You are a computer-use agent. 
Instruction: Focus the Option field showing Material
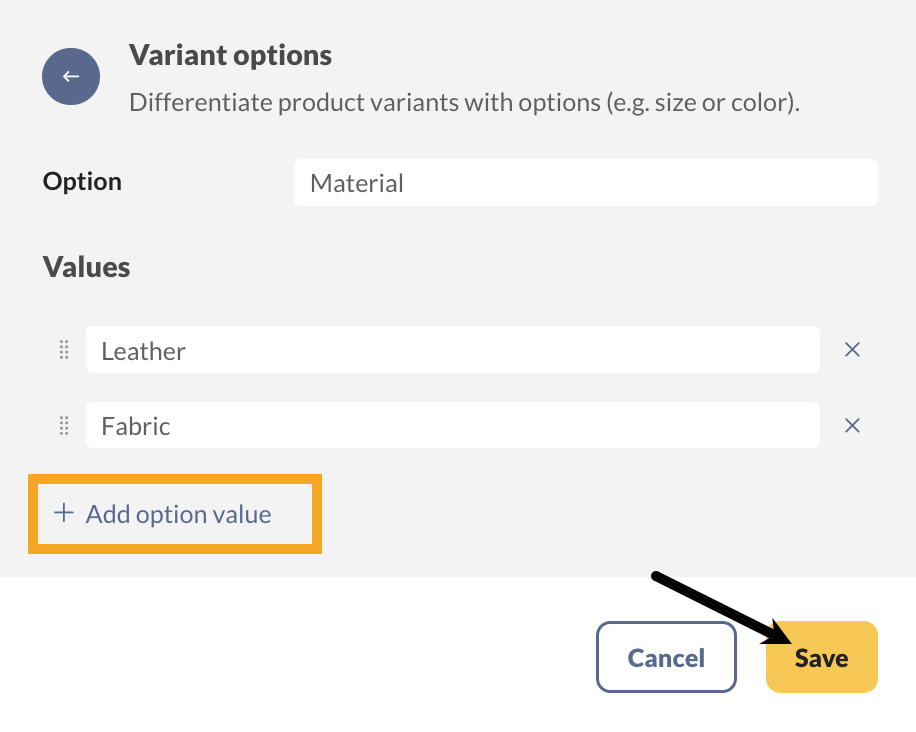[x=585, y=182]
